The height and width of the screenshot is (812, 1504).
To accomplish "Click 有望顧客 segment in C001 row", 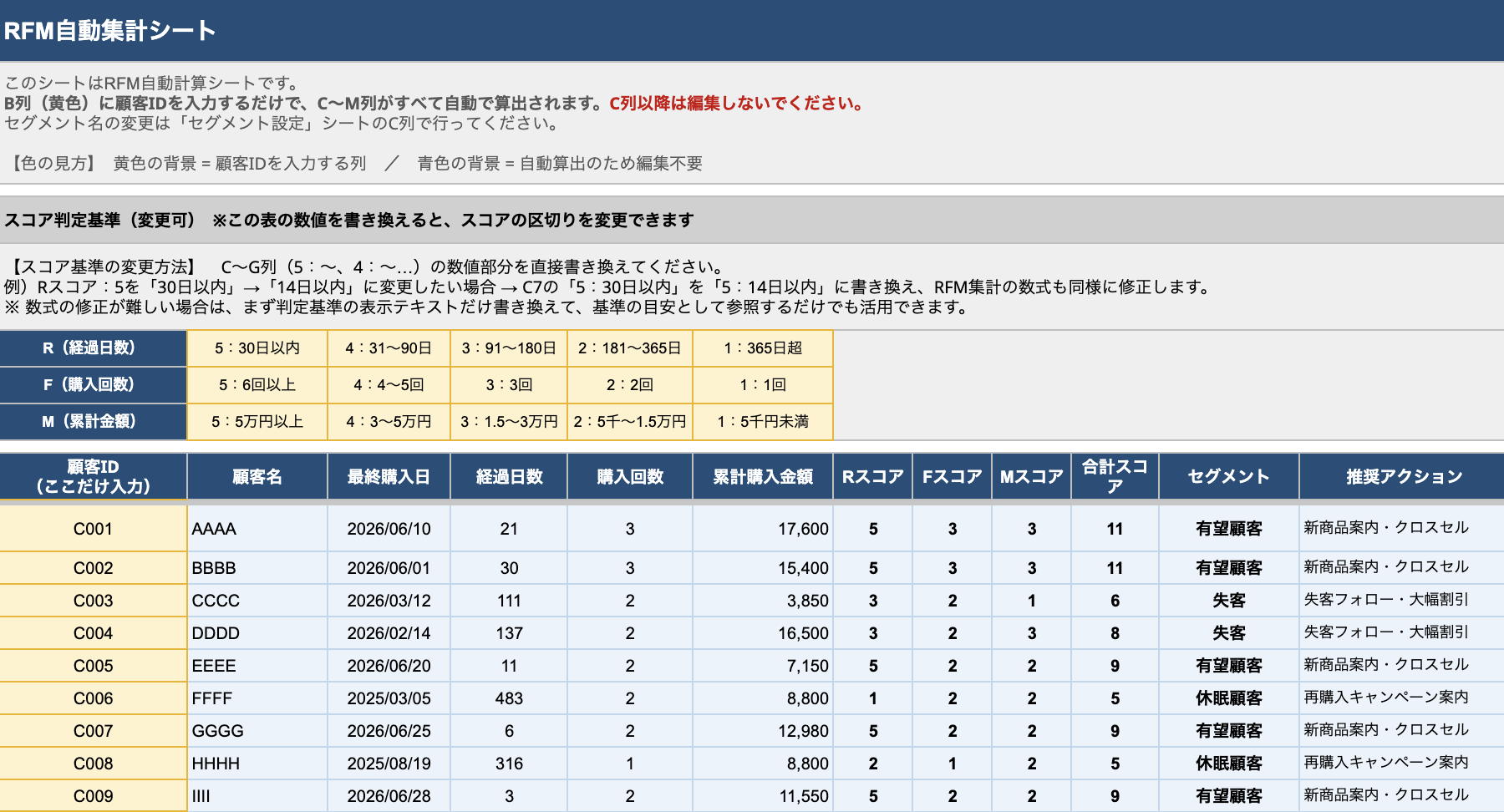I will point(1228,529).
